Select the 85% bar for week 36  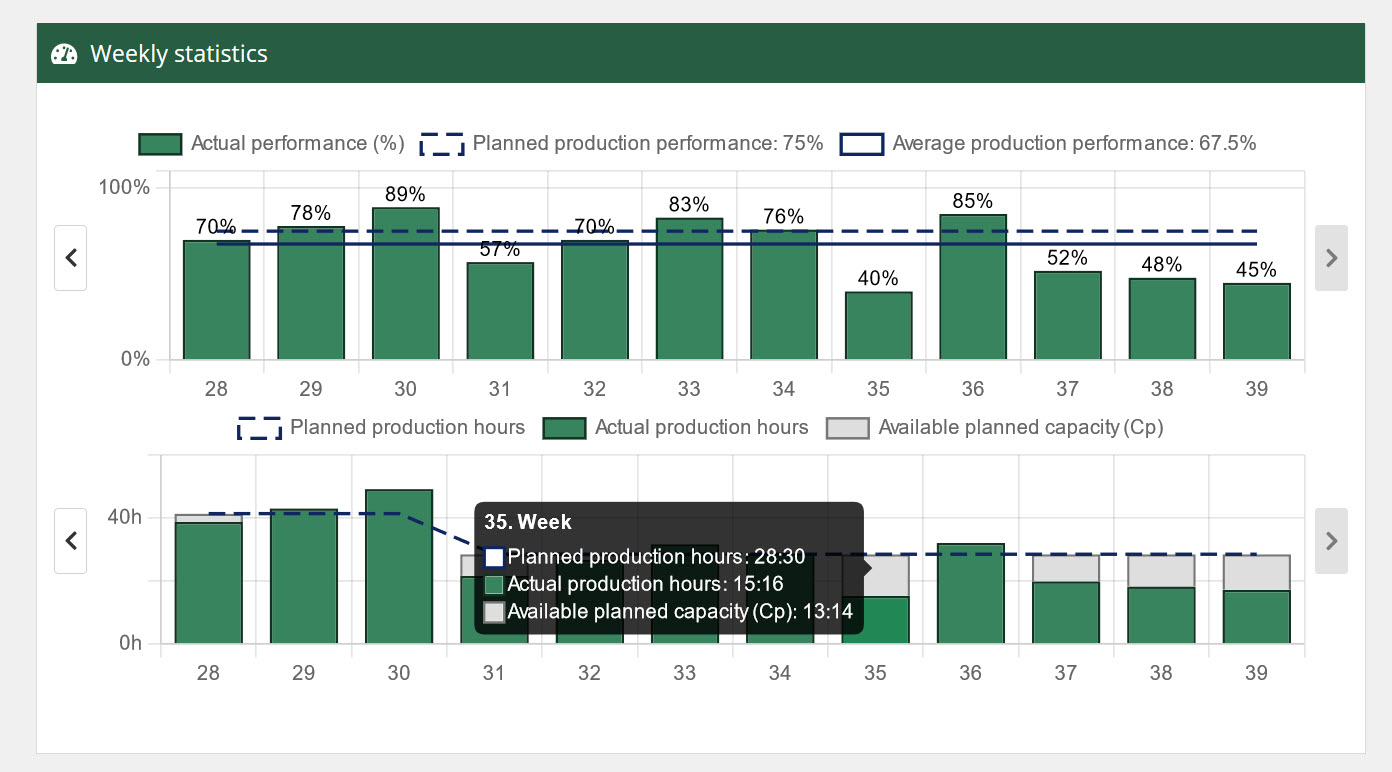(973, 288)
